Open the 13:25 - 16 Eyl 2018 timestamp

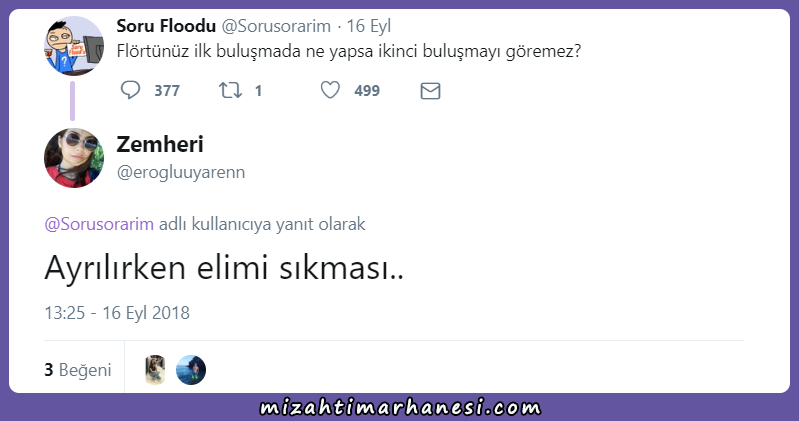(117, 312)
